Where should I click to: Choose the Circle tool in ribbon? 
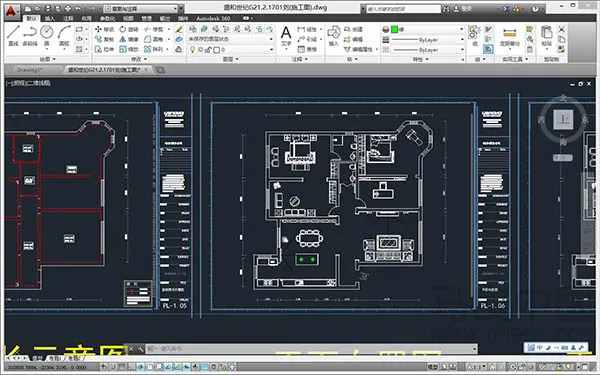coord(47,35)
